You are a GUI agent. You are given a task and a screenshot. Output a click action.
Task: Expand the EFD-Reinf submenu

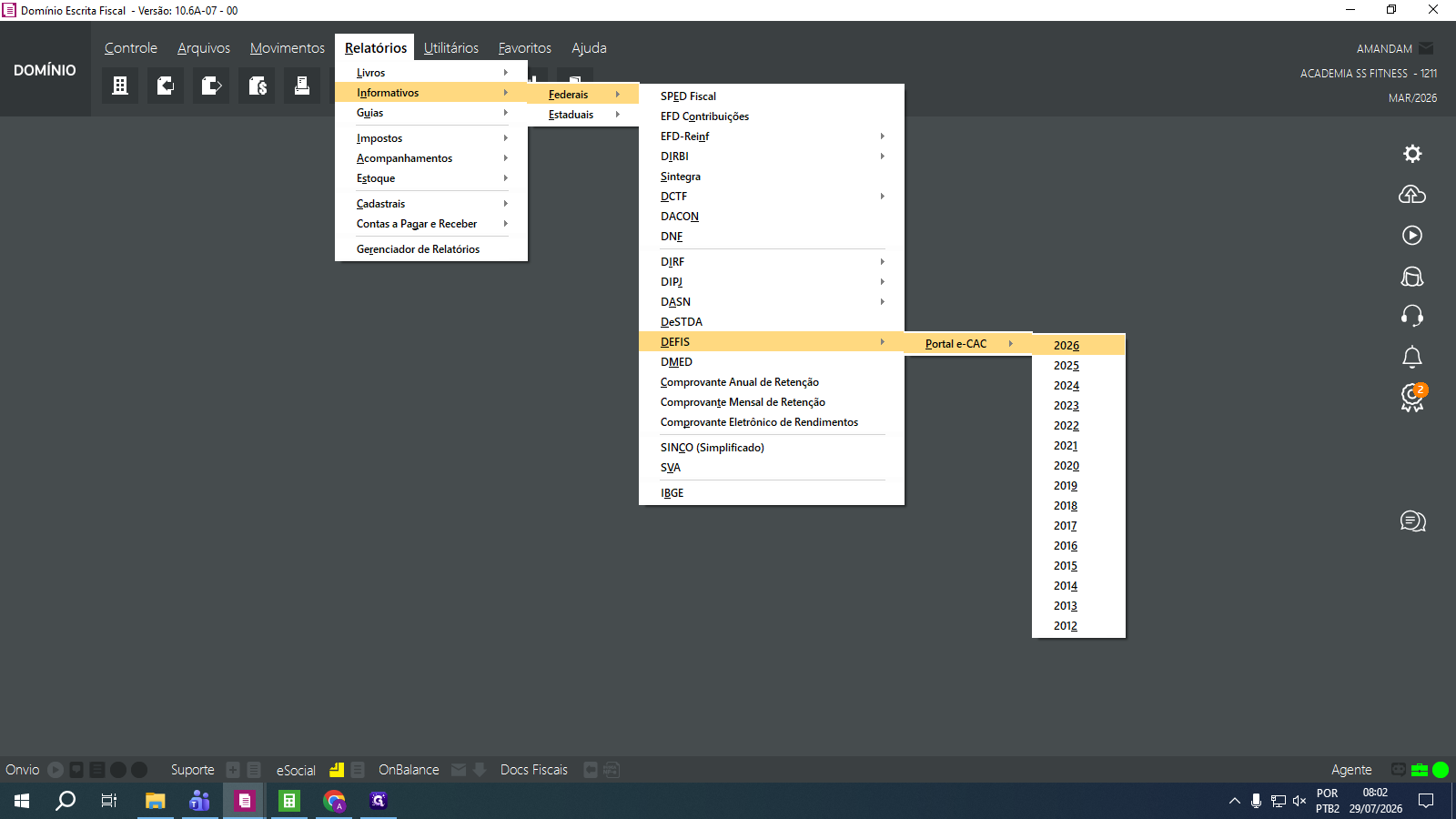coord(772,136)
